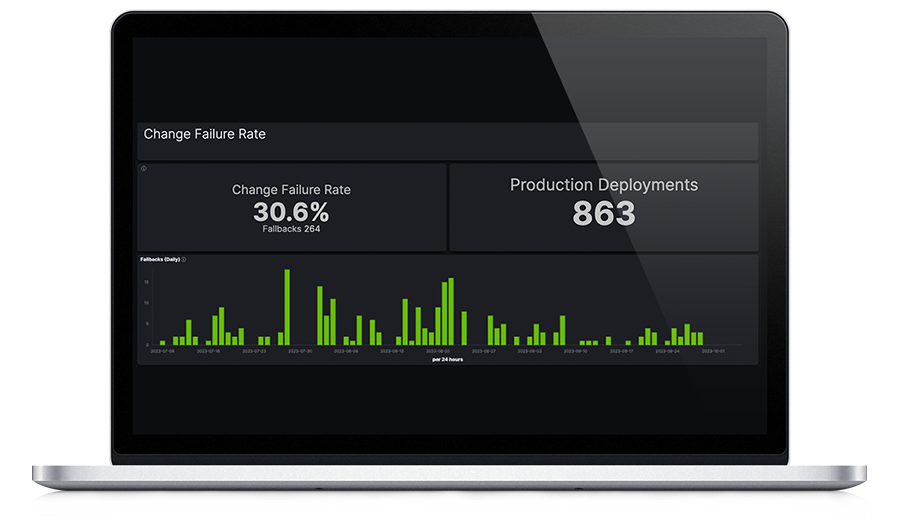Click the Fallbacks (Daily) chart title
This screenshot has width=900, height=516.
[159, 259]
